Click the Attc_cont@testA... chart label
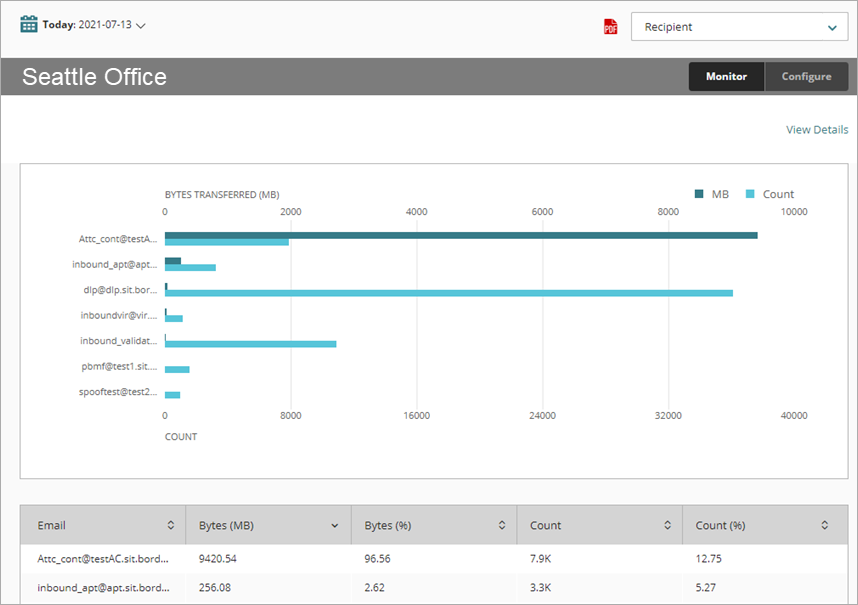 pyautogui.click(x=118, y=238)
